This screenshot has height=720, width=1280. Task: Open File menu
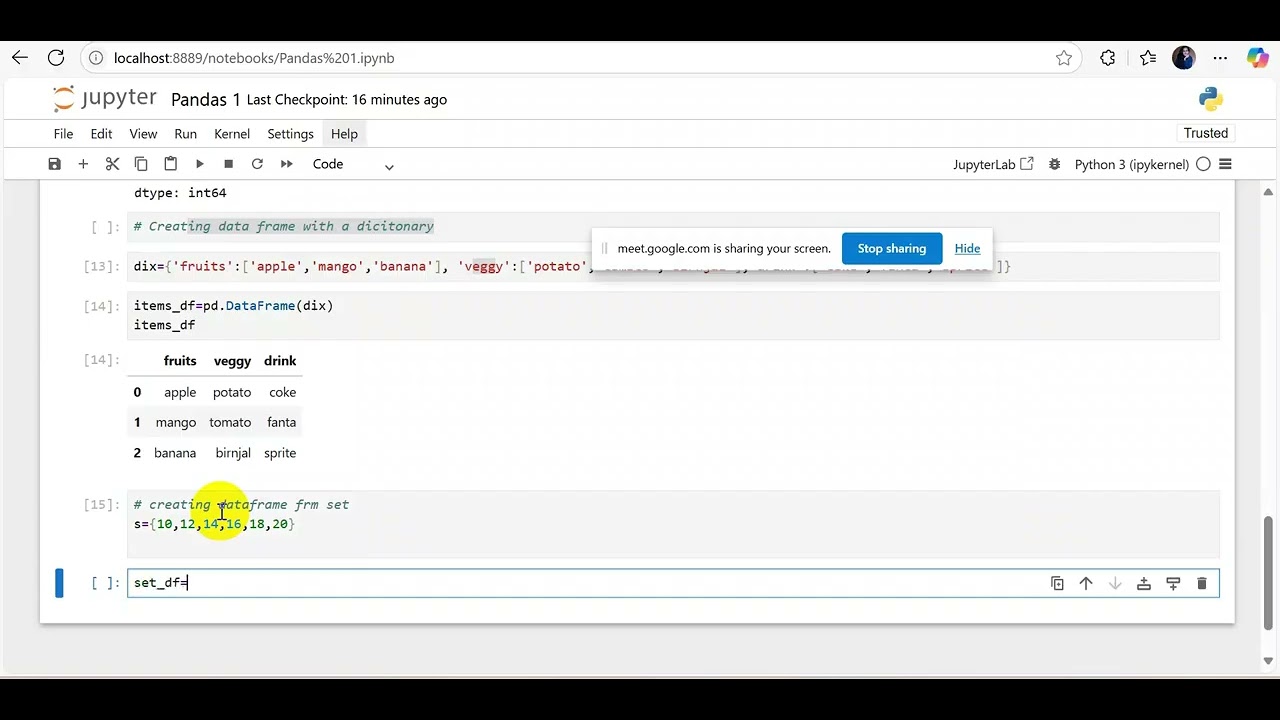pyautogui.click(x=63, y=133)
